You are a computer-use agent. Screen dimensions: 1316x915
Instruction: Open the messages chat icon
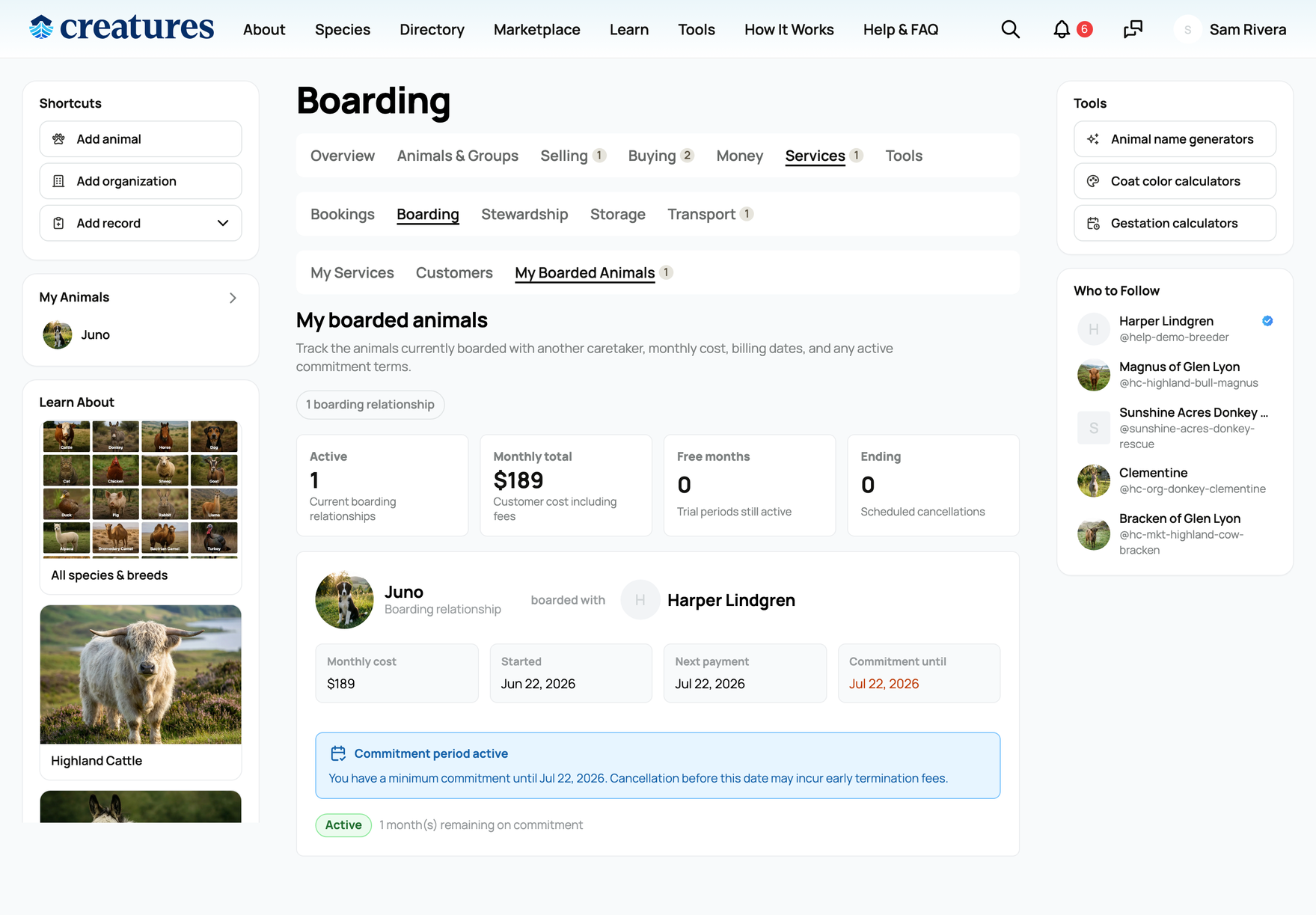(x=1133, y=29)
